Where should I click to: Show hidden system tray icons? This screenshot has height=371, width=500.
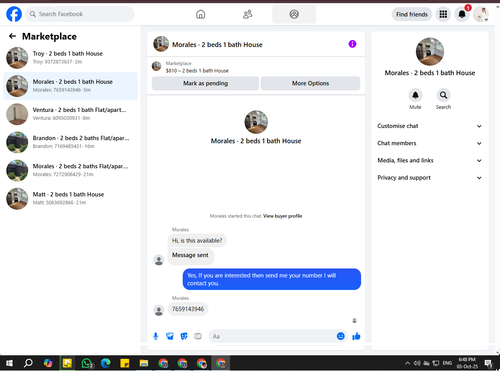407,363
